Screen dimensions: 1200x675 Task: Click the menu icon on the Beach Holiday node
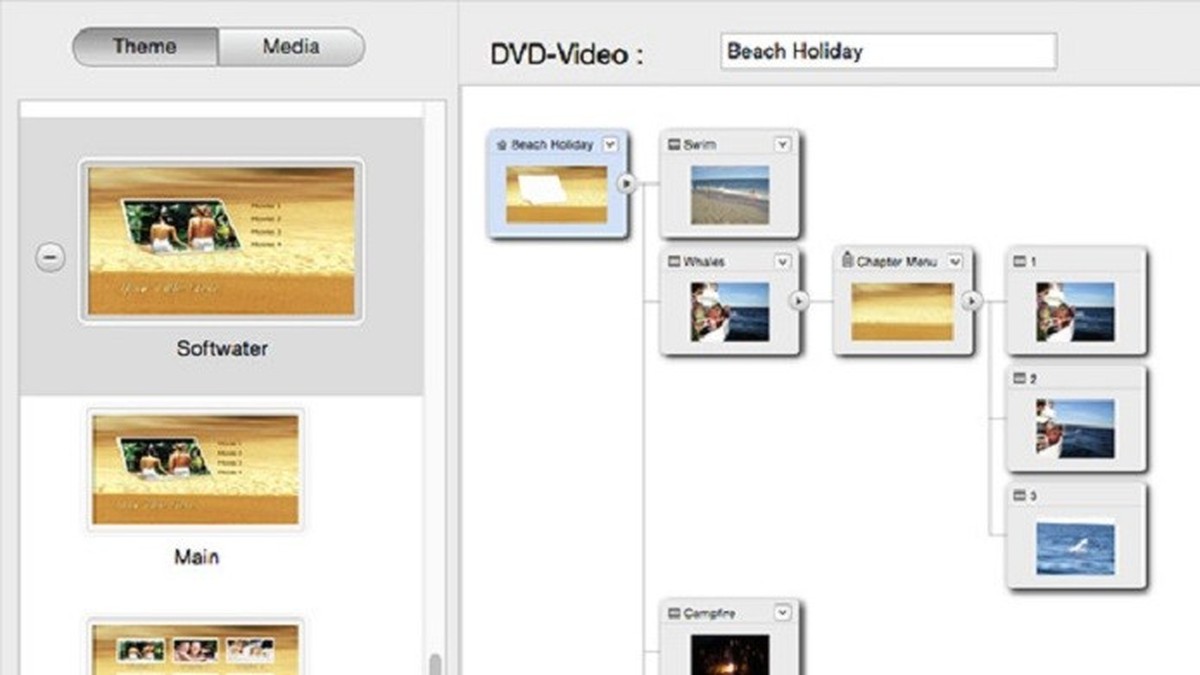499,143
